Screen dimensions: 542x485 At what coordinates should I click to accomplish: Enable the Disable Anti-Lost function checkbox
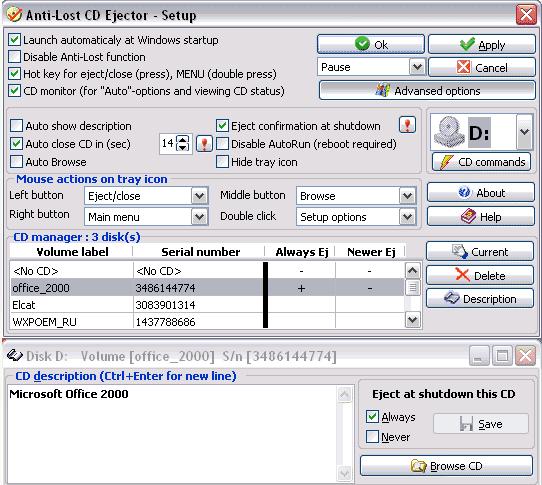(x=15, y=57)
